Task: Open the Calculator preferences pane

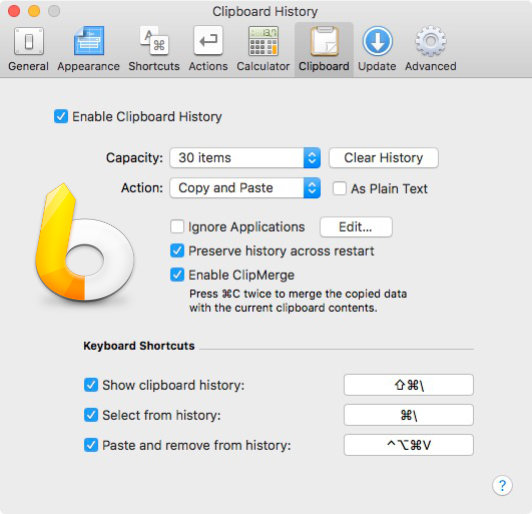Action: pyautogui.click(x=263, y=49)
